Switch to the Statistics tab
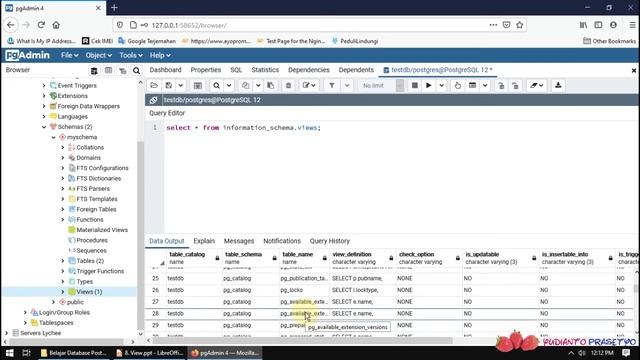The width and height of the screenshot is (640, 360). pos(265,70)
